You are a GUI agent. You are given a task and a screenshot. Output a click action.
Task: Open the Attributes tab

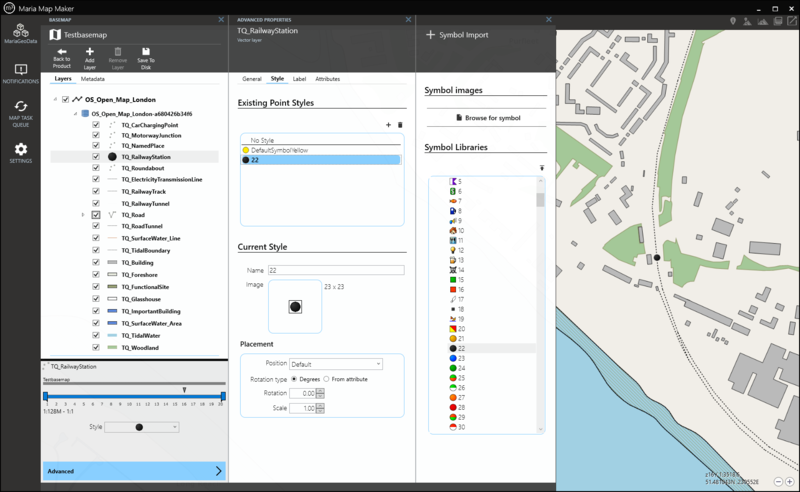pos(328,79)
